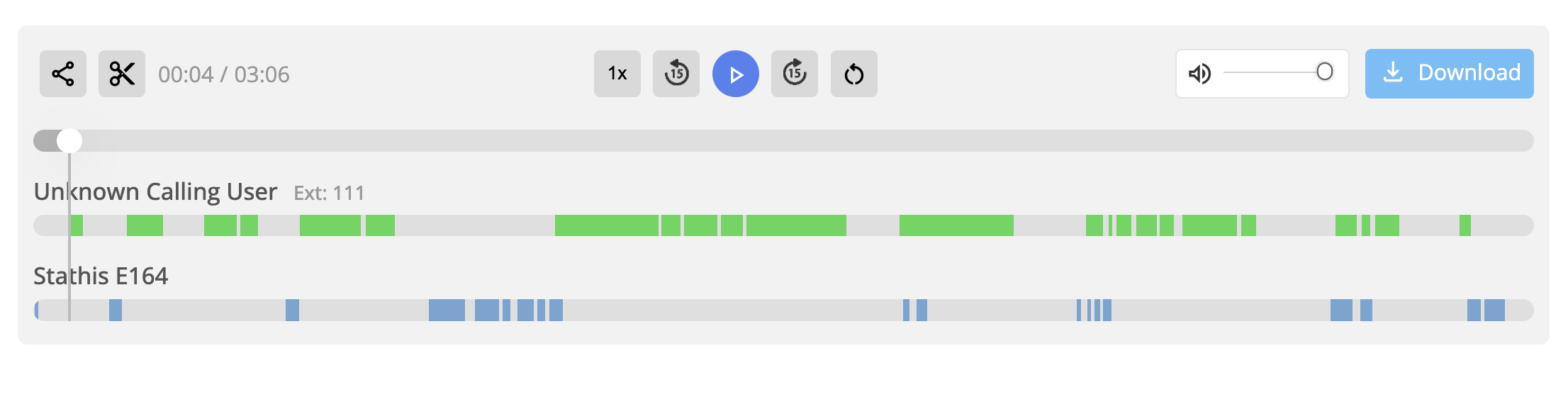Click the first green caller speech segment
1568x397 pixels.
tap(77, 225)
